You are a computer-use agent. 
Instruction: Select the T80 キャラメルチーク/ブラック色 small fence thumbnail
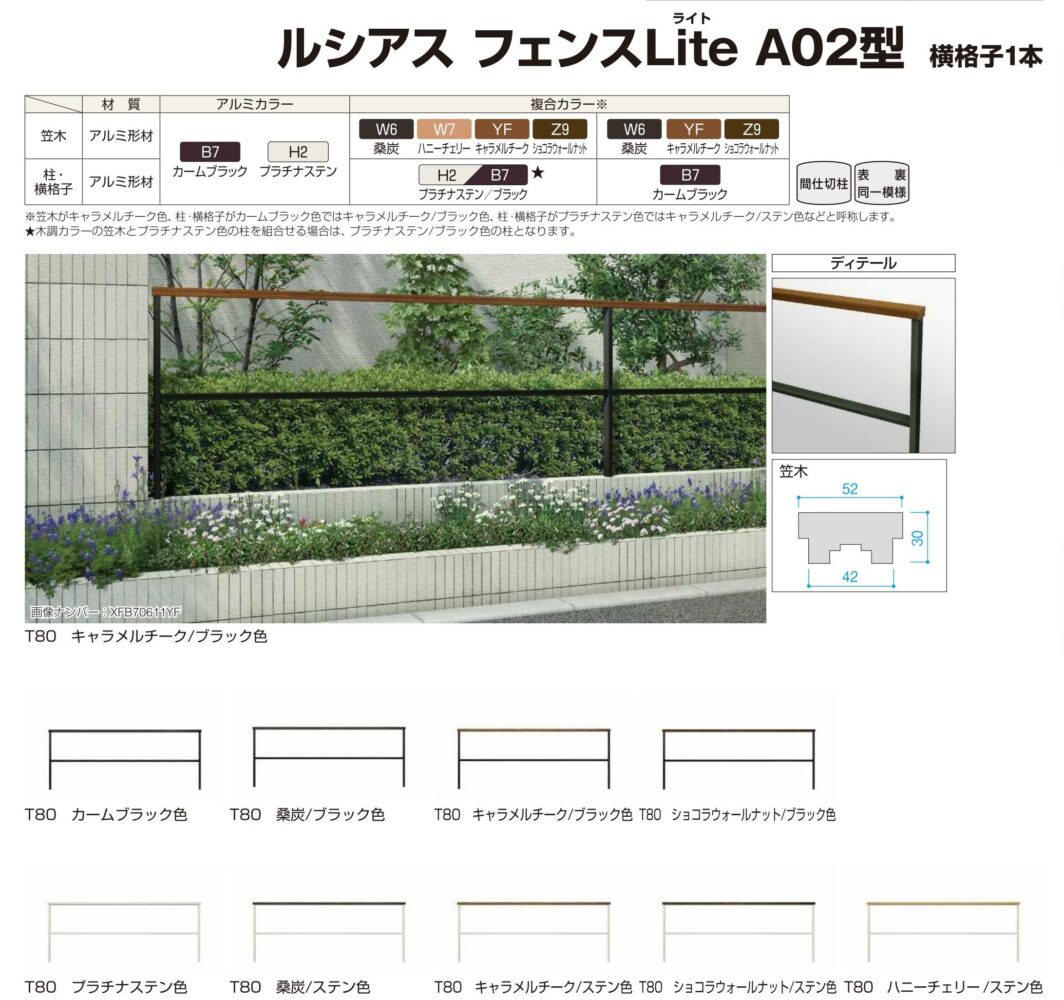pos(534,758)
